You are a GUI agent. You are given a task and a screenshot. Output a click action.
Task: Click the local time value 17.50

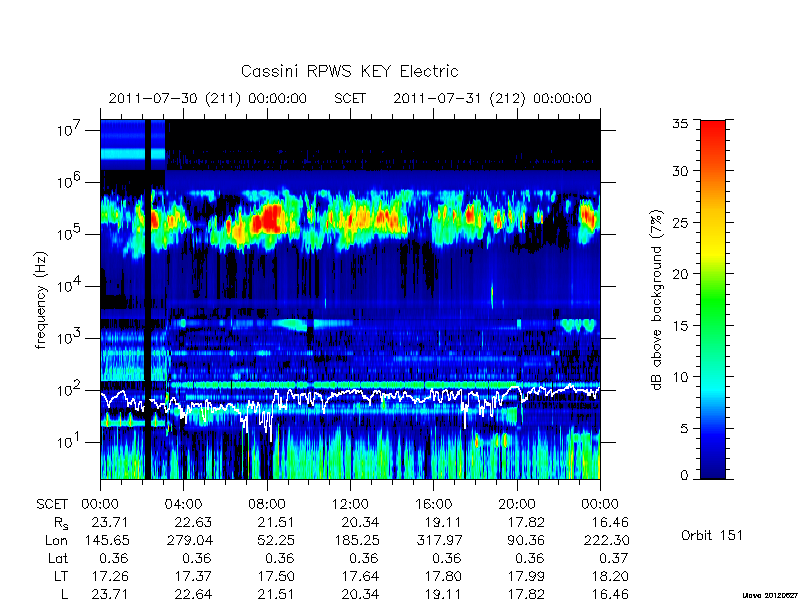(x=277, y=577)
